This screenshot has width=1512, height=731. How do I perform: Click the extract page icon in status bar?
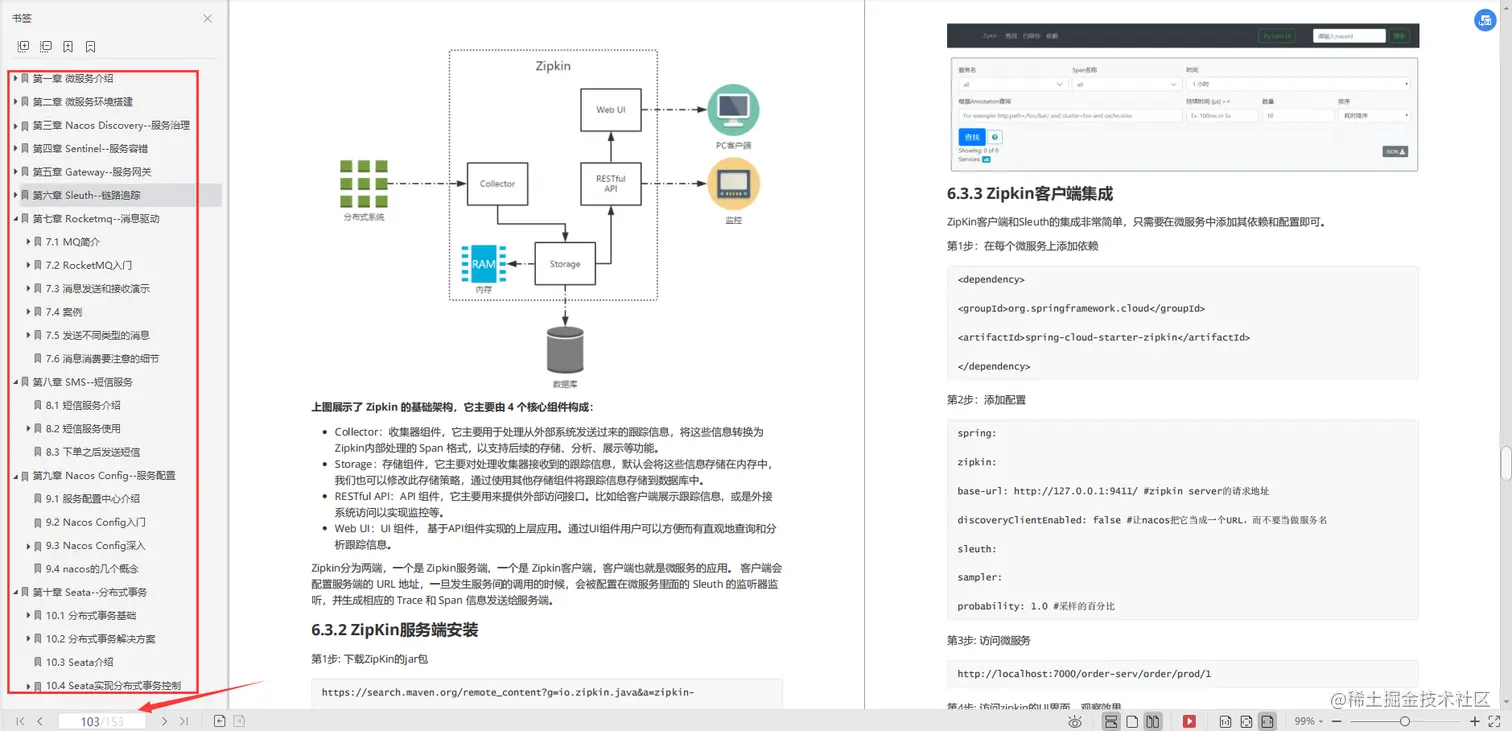[x=239, y=721]
